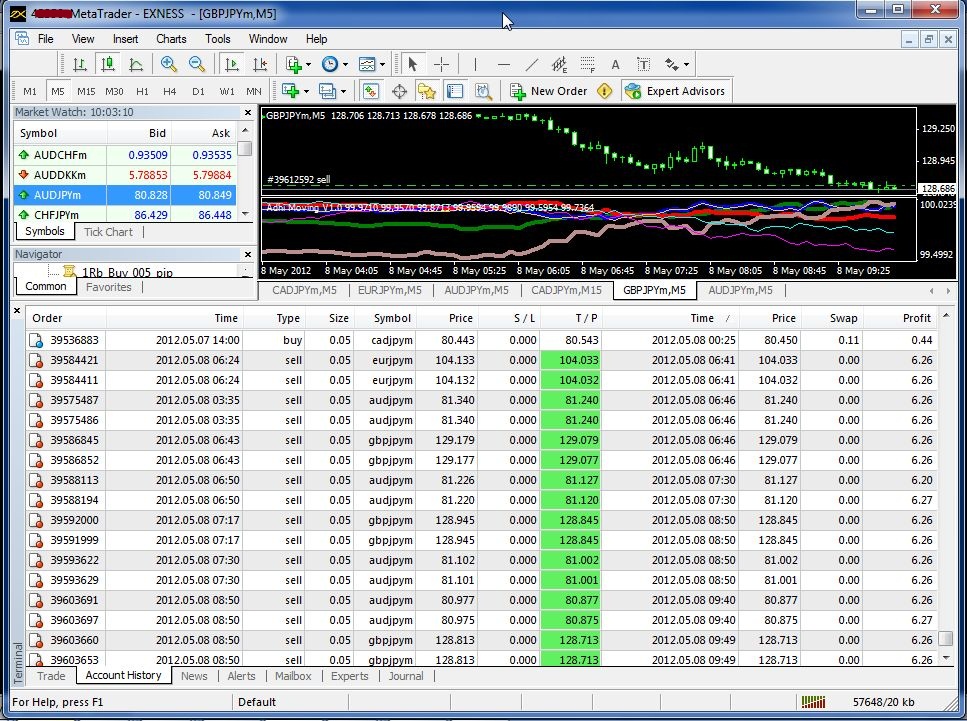This screenshot has height=721, width=967.
Task: Select the cursor arrow tool
Action: [x=413, y=64]
